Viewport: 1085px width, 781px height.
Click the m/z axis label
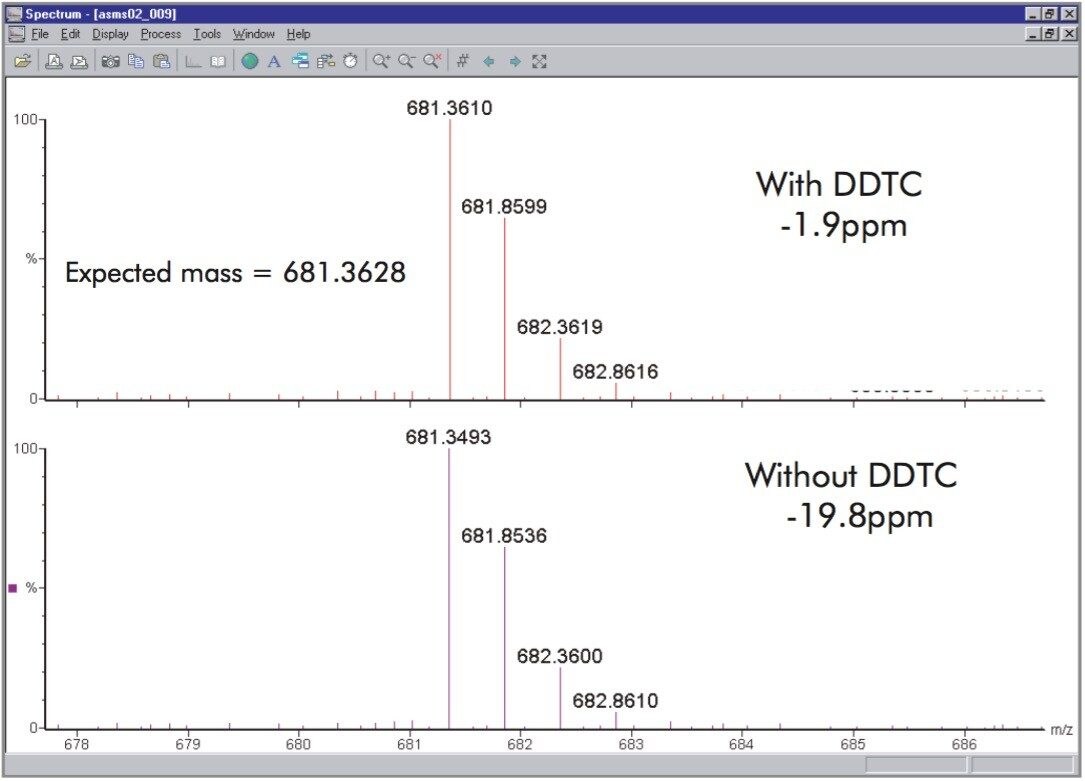(x=1061, y=730)
